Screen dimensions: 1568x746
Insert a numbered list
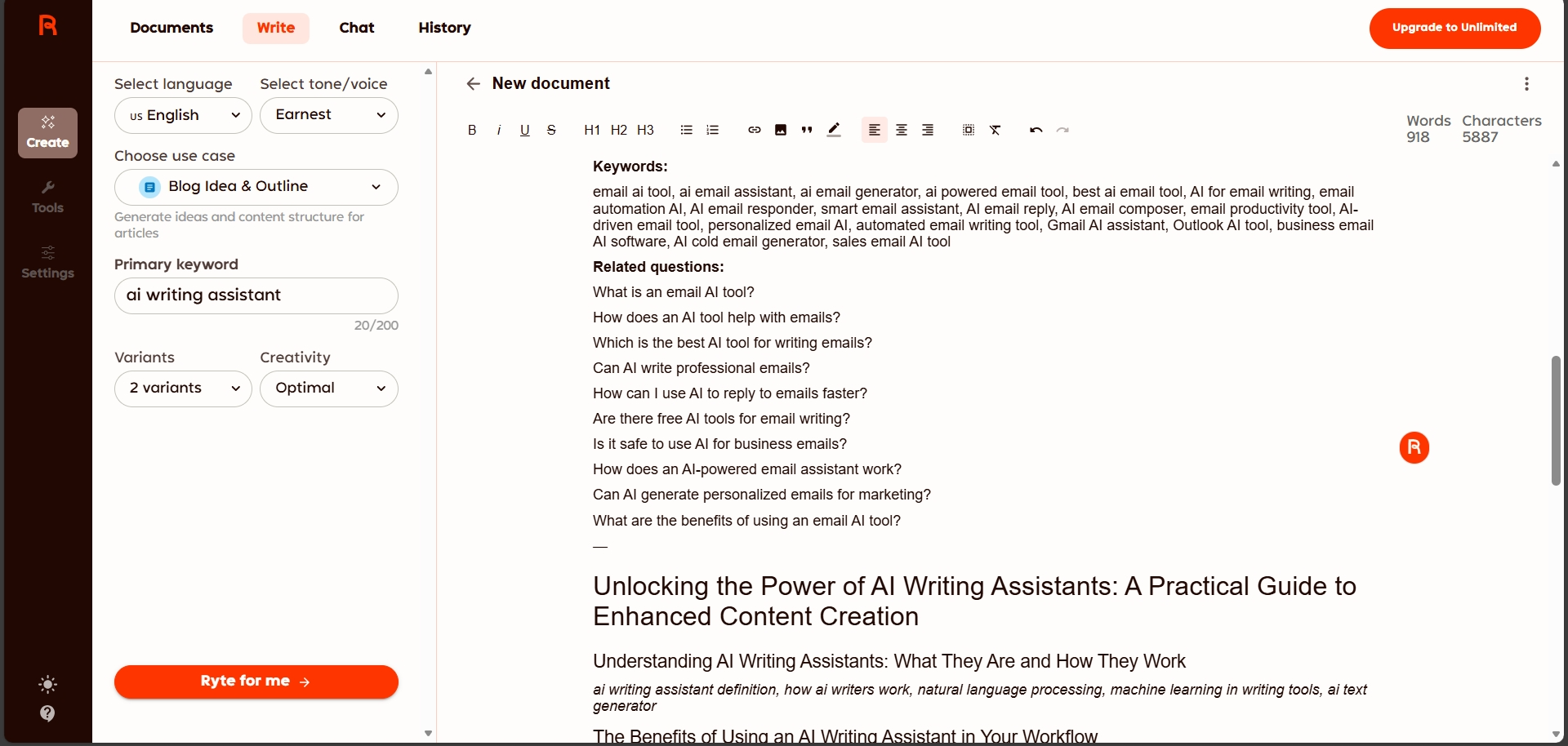pyautogui.click(x=713, y=131)
